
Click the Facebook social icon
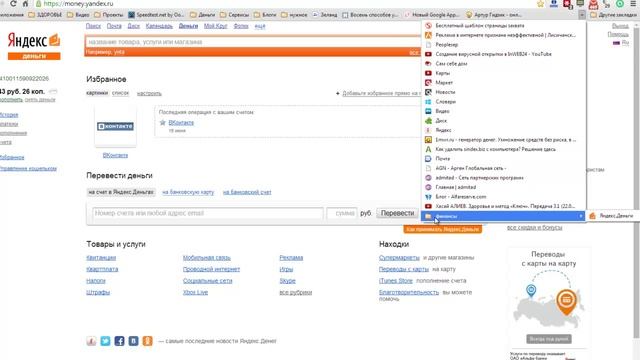[119, 341]
